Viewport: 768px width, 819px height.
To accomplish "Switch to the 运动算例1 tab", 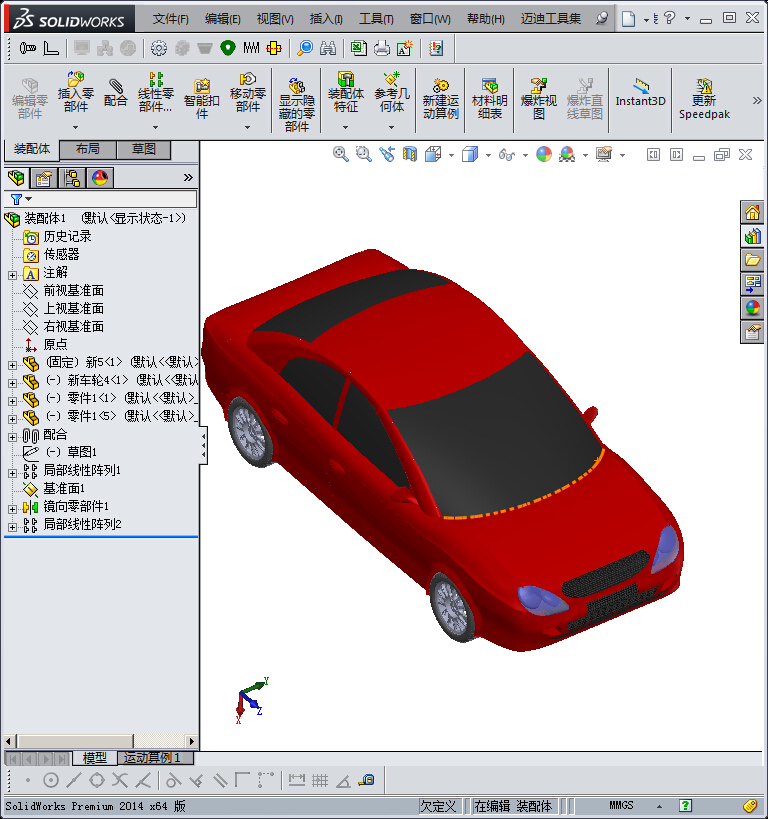I will click(156, 757).
